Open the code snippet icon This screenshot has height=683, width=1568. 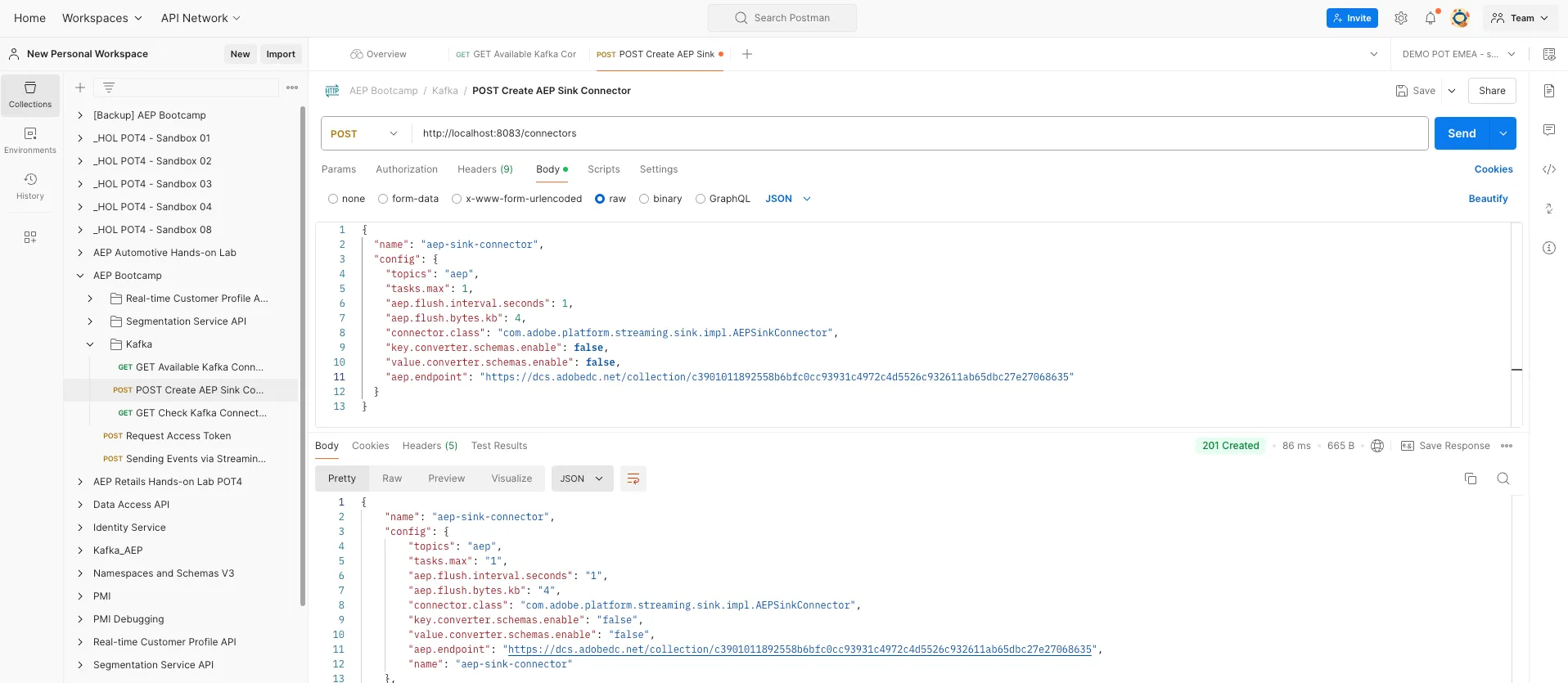pyautogui.click(x=1549, y=169)
